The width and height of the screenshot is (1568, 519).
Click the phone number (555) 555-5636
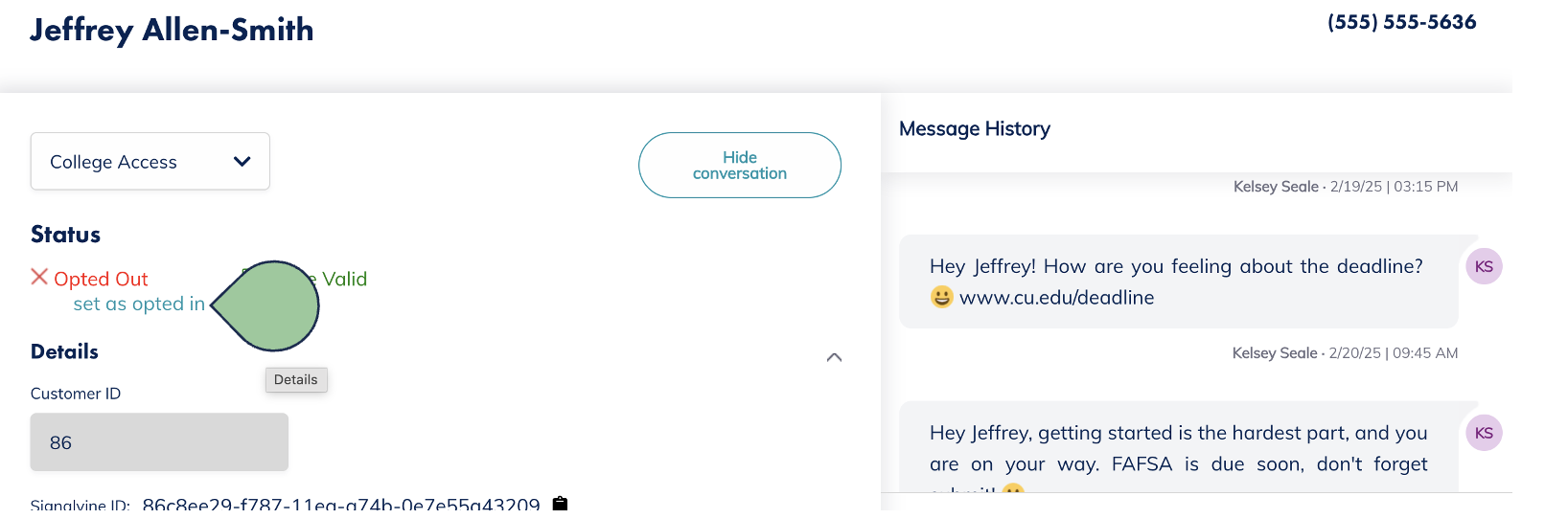point(1401,22)
